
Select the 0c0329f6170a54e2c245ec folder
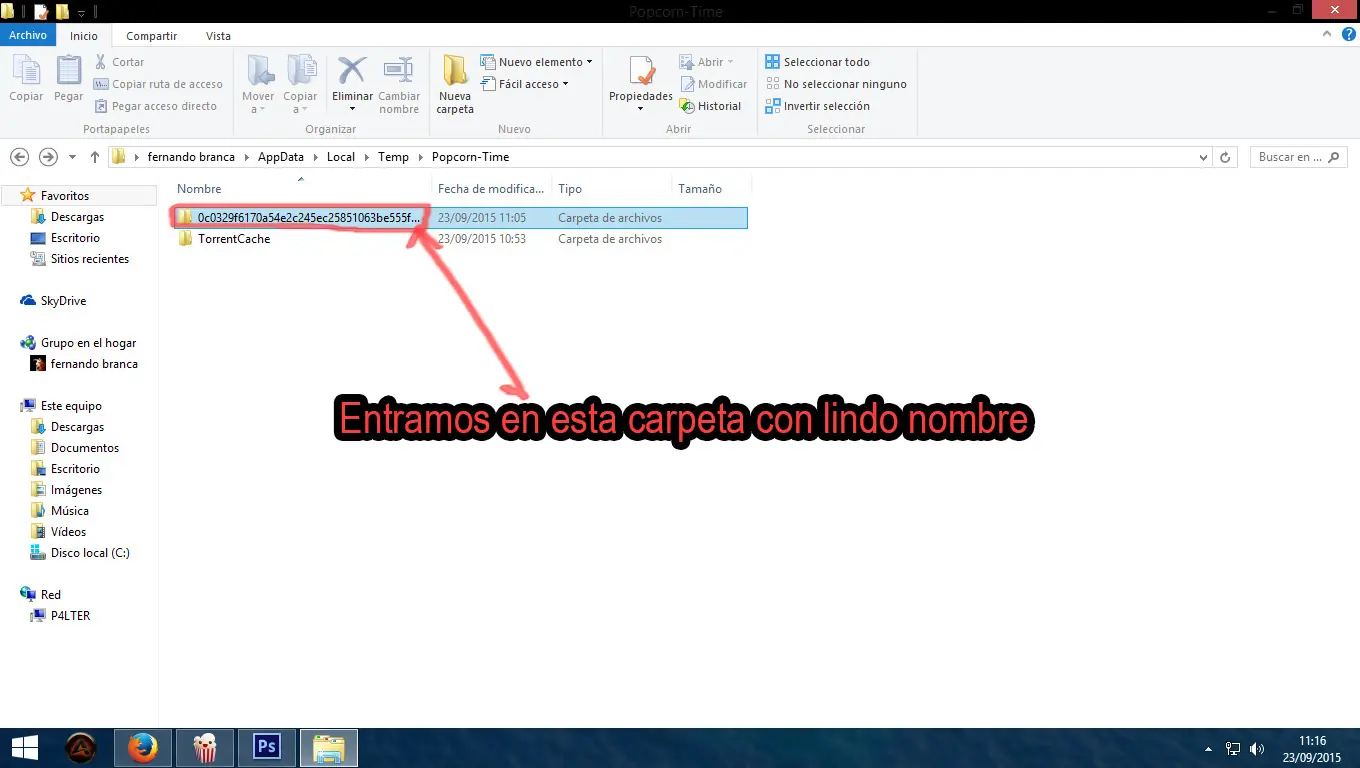(459, 218)
